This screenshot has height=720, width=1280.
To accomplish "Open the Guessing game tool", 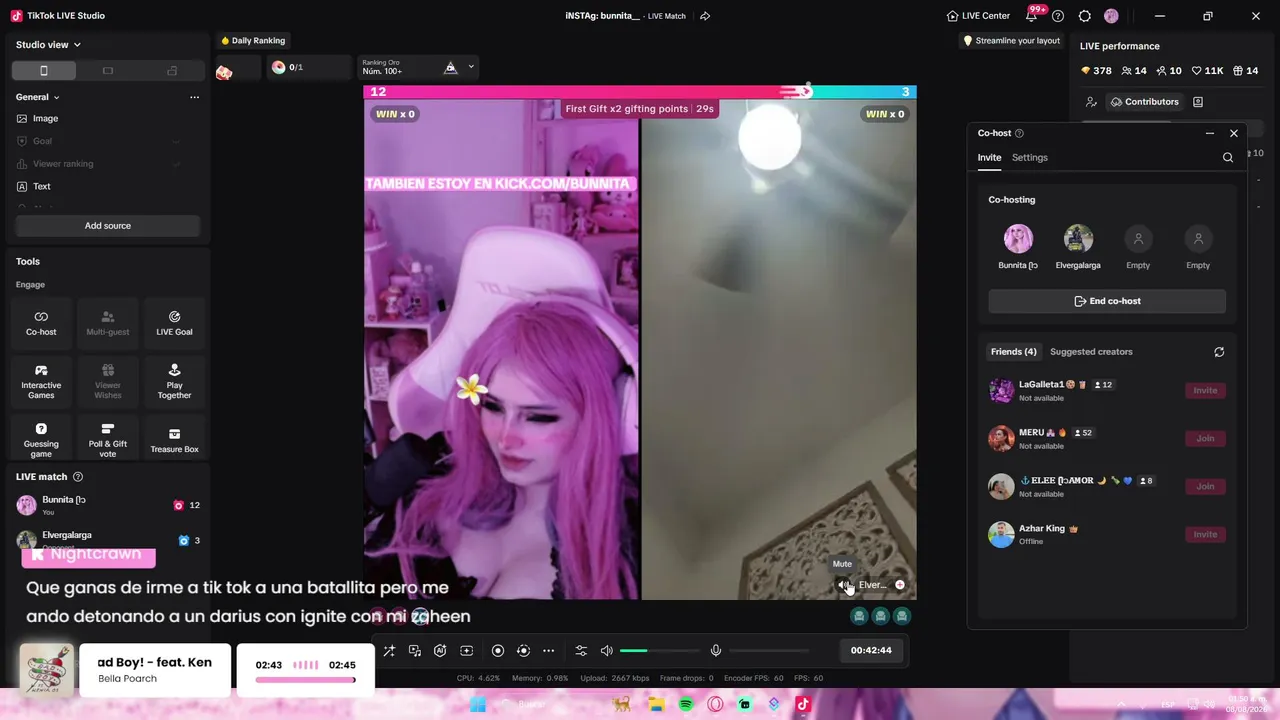I will click(41, 440).
